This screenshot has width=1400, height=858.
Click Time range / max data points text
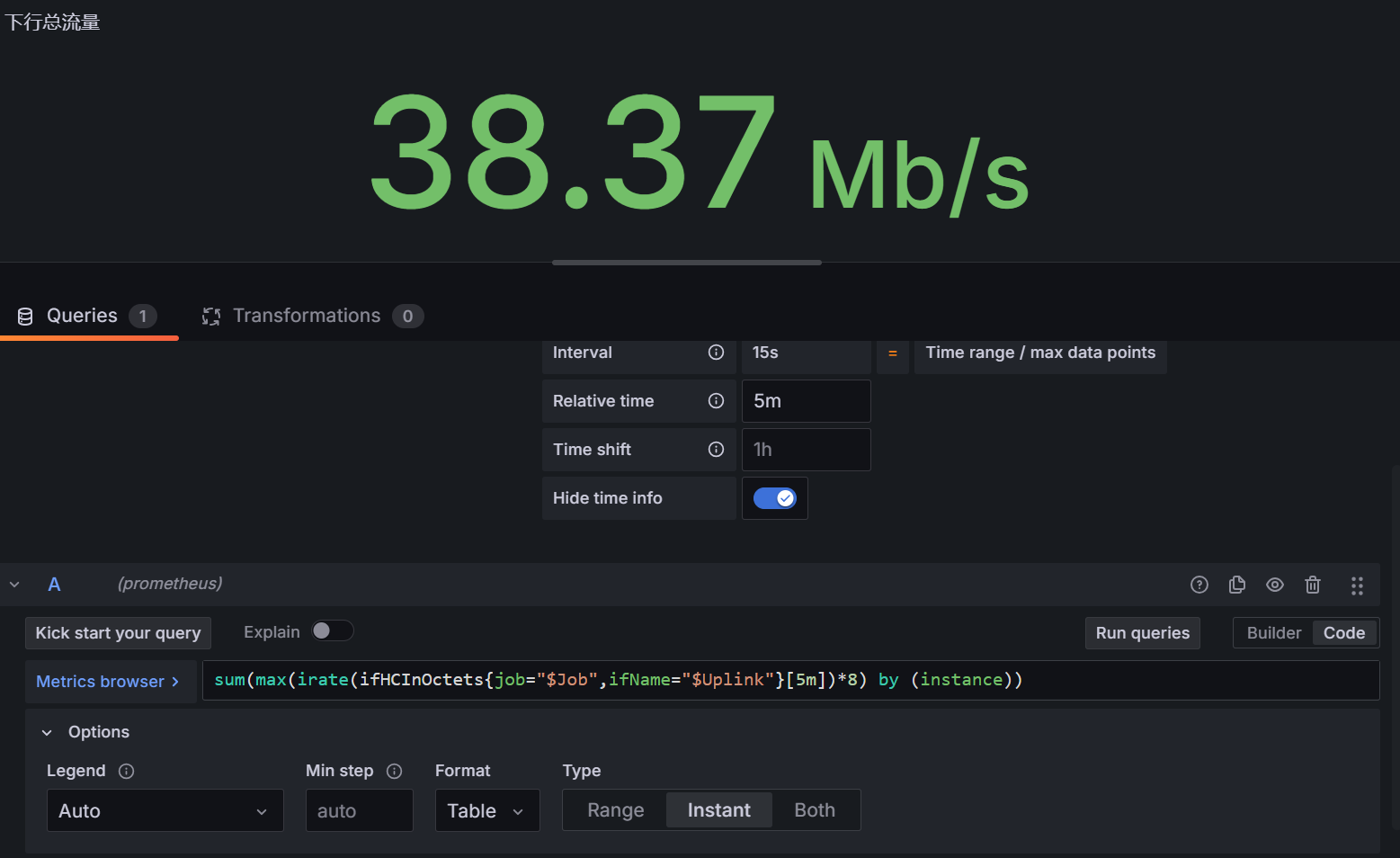pos(1040,353)
